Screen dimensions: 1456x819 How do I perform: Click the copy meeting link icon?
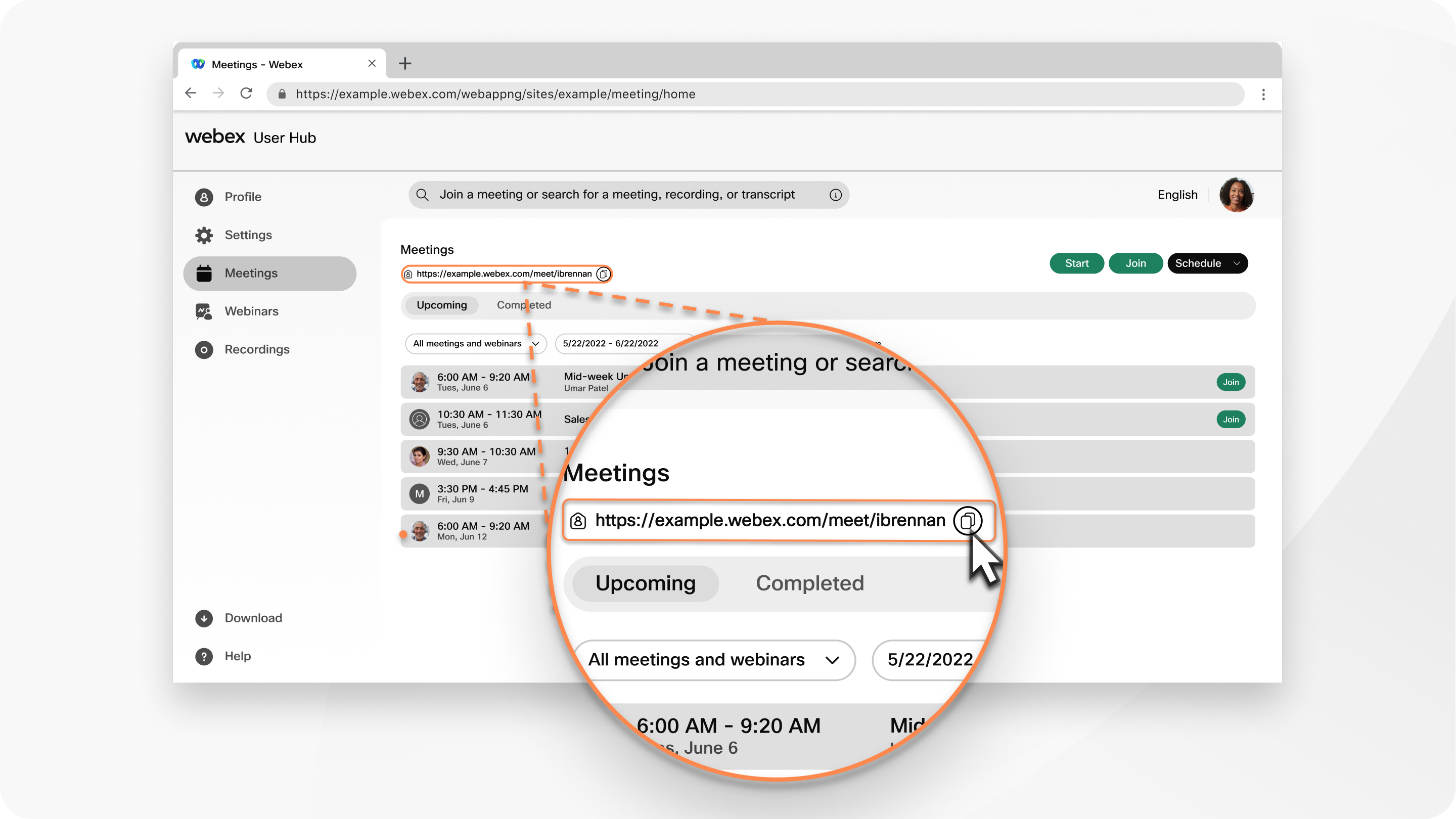coord(604,273)
